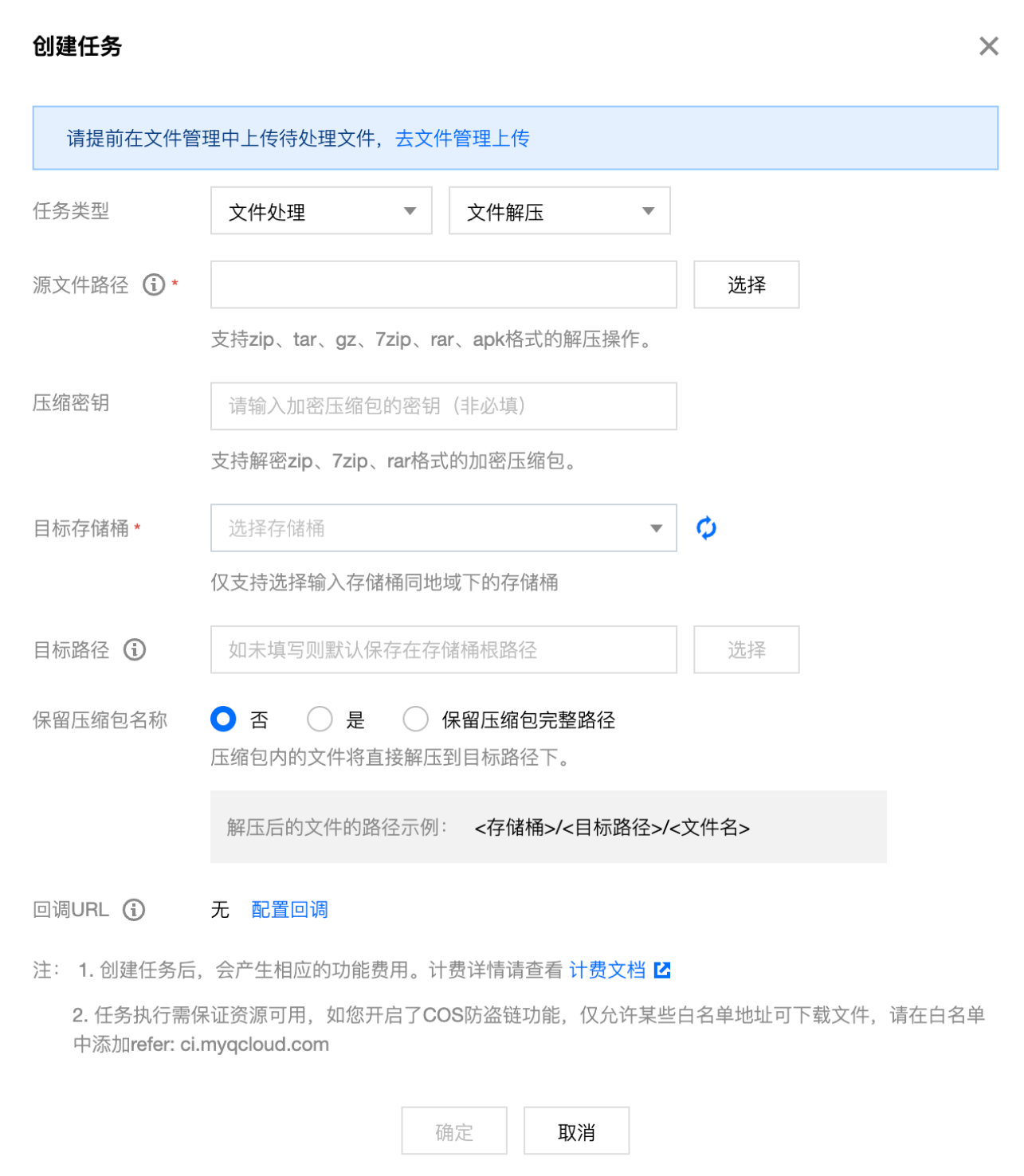Select the 是 radio option
The width and height of the screenshot is (1024, 1176).
click(x=320, y=719)
